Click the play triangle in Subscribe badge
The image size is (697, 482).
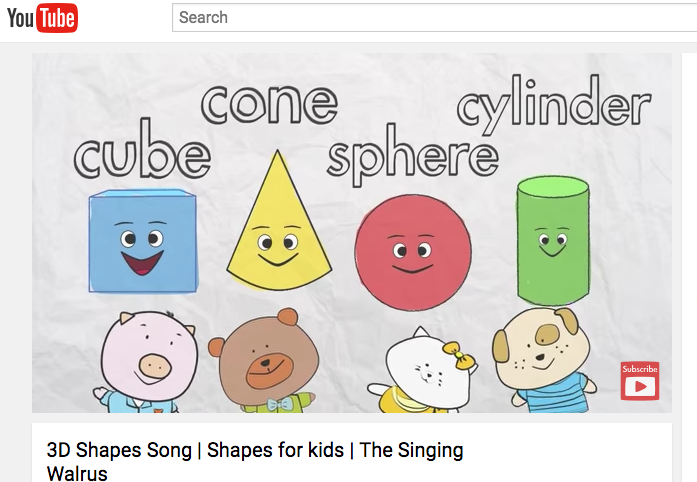[641, 387]
